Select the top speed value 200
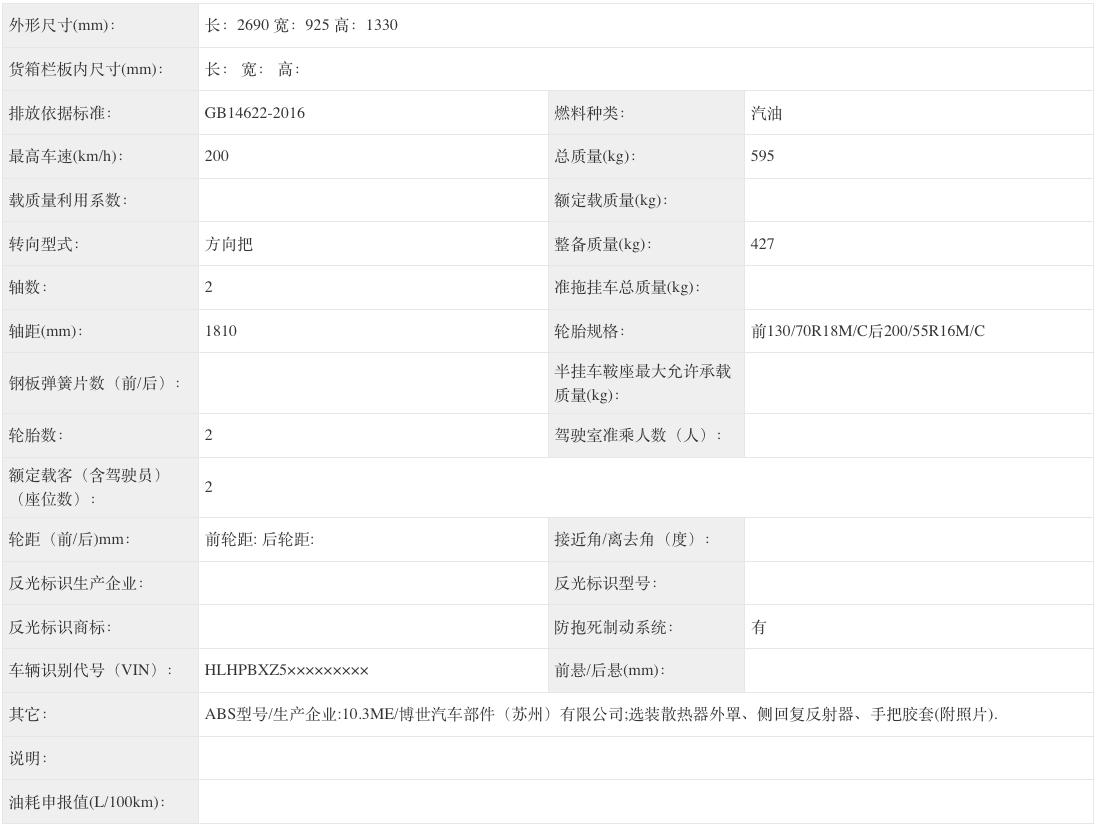1100x833 pixels. [217, 156]
